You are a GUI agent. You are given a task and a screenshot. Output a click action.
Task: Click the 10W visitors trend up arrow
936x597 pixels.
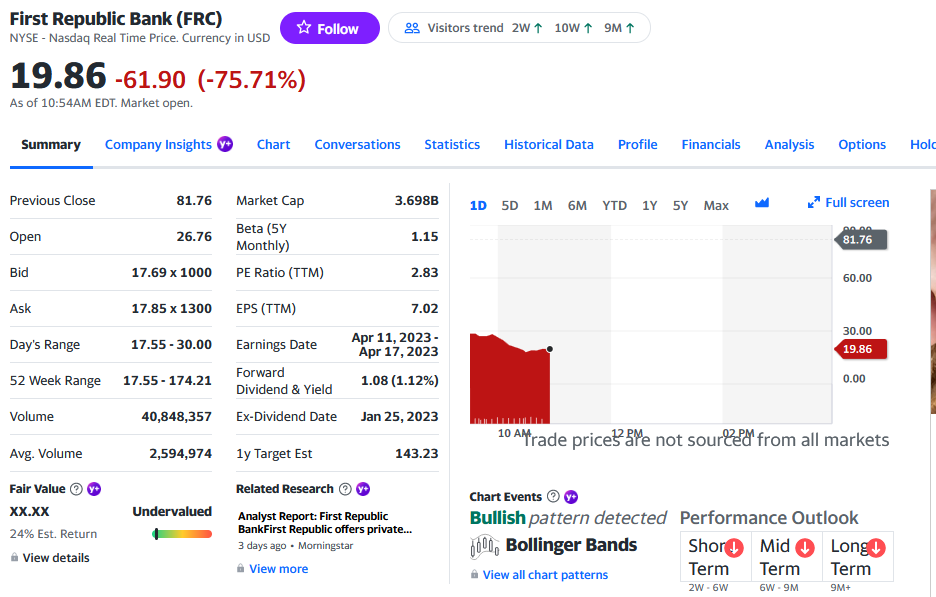pos(588,28)
